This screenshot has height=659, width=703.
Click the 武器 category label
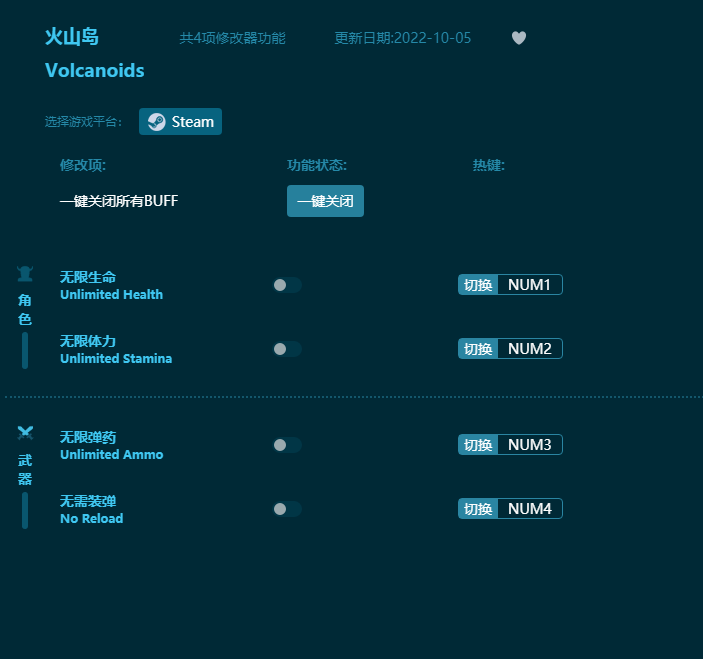tap(25, 469)
